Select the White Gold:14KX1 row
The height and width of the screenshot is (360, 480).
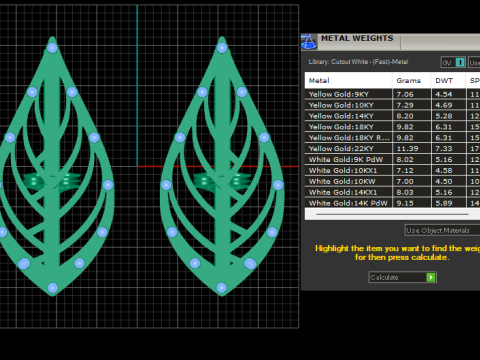point(392,192)
